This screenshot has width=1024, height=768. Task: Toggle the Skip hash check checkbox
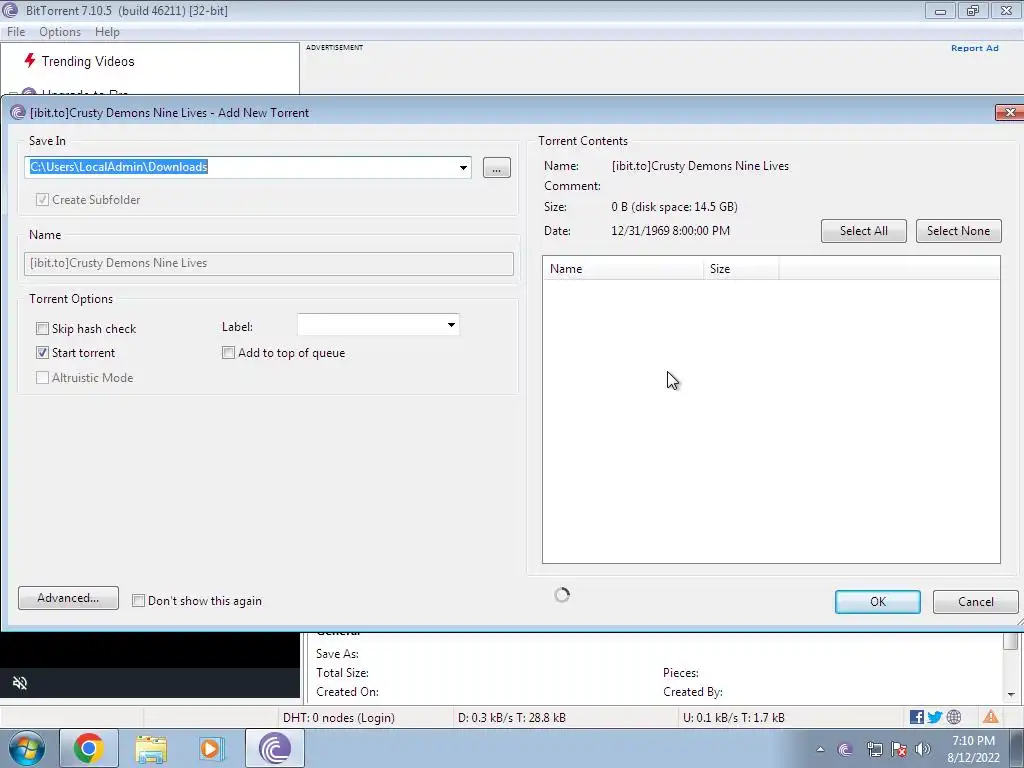pos(42,328)
